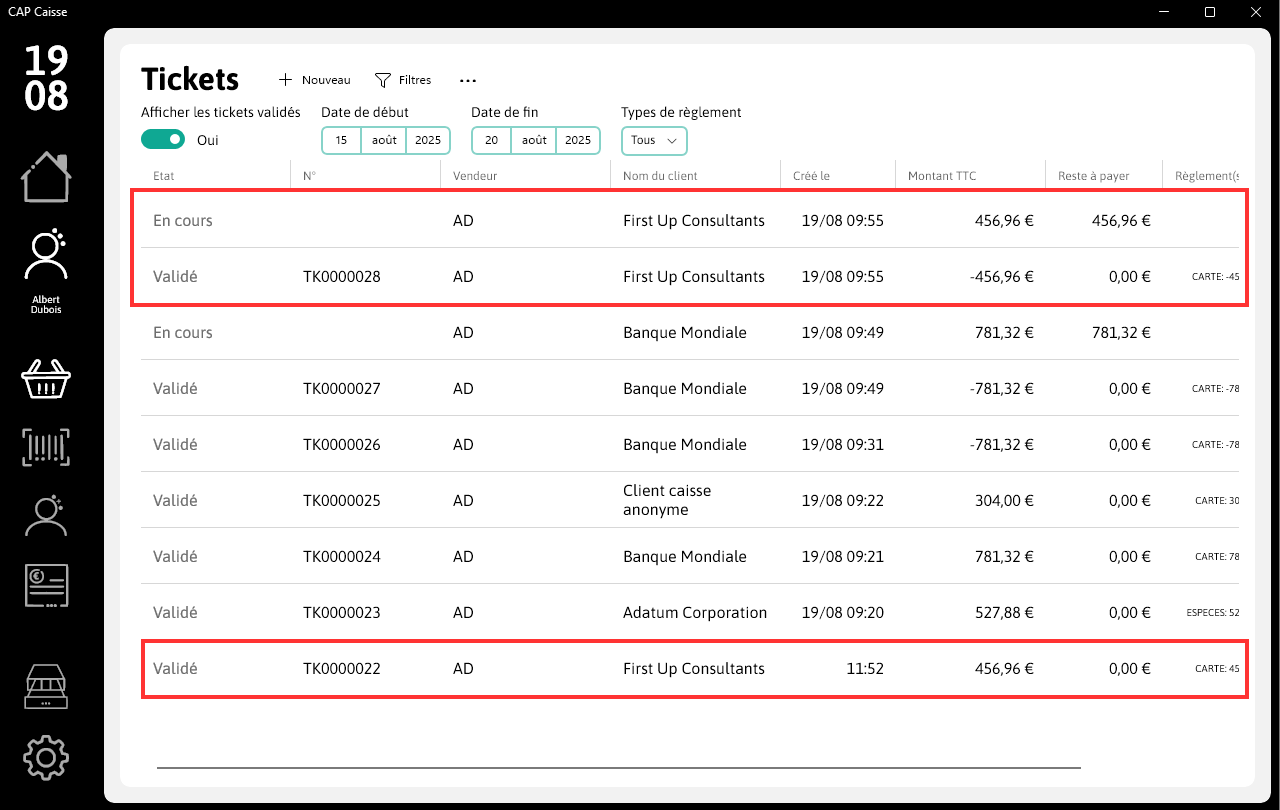Open the three-dots more options menu

468,80
